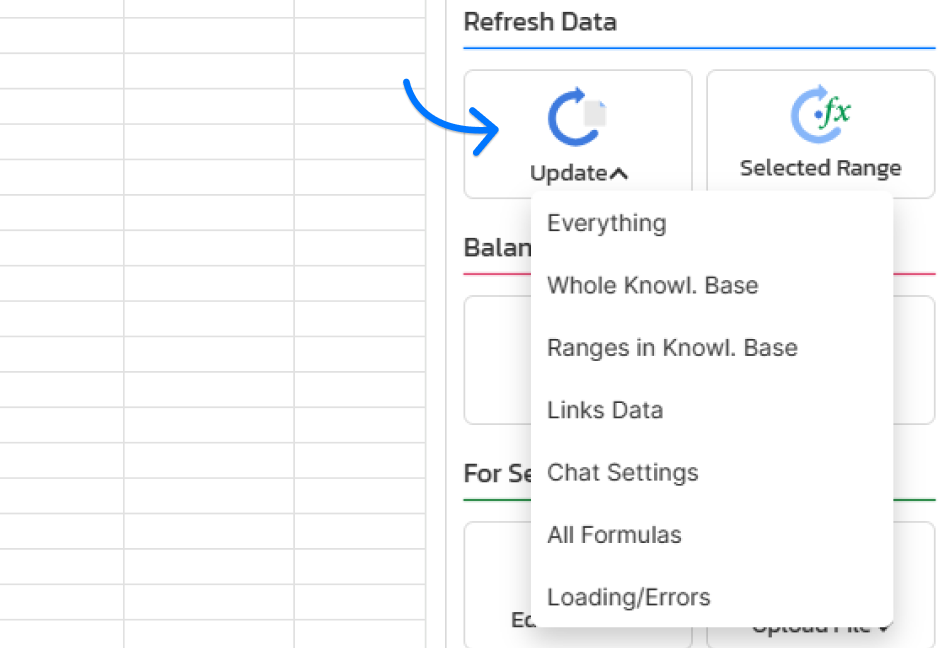This screenshot has width=952, height=648.
Task: Click the partially hidden Edit button
Action: pyautogui.click(x=523, y=620)
